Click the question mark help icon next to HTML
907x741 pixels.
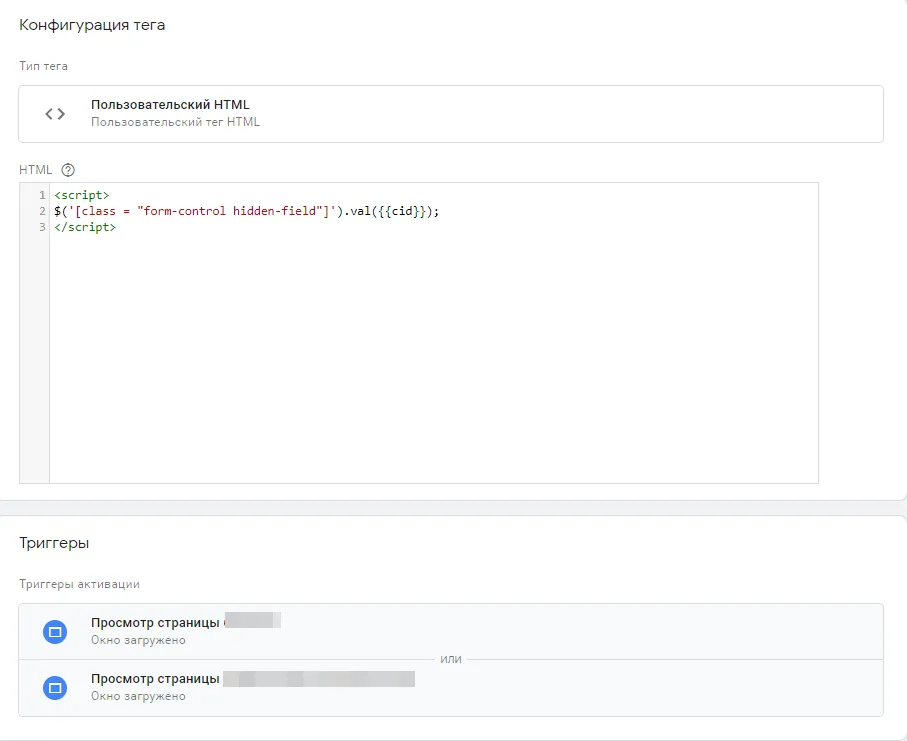[68, 170]
